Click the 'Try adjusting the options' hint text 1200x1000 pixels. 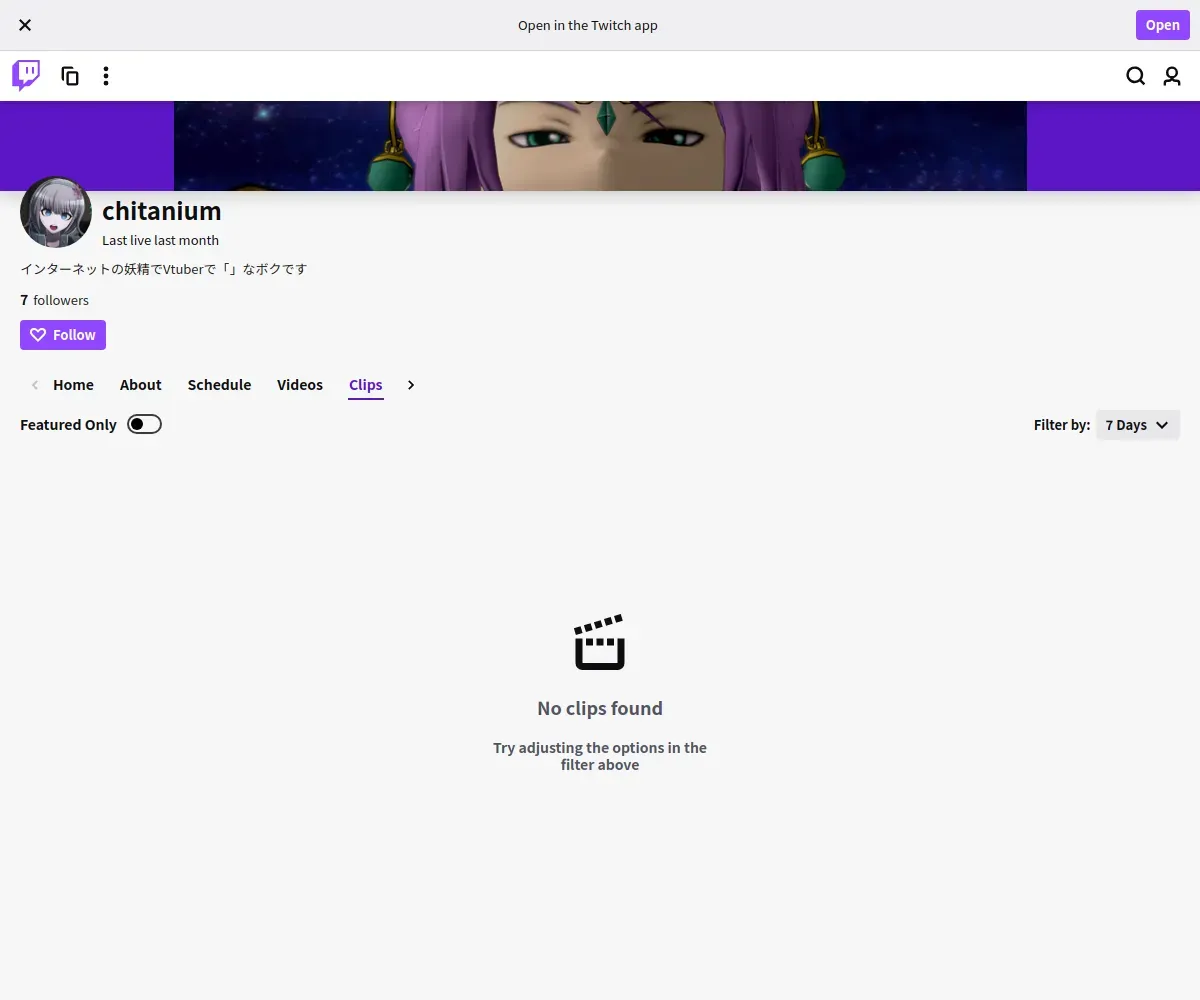pos(600,756)
